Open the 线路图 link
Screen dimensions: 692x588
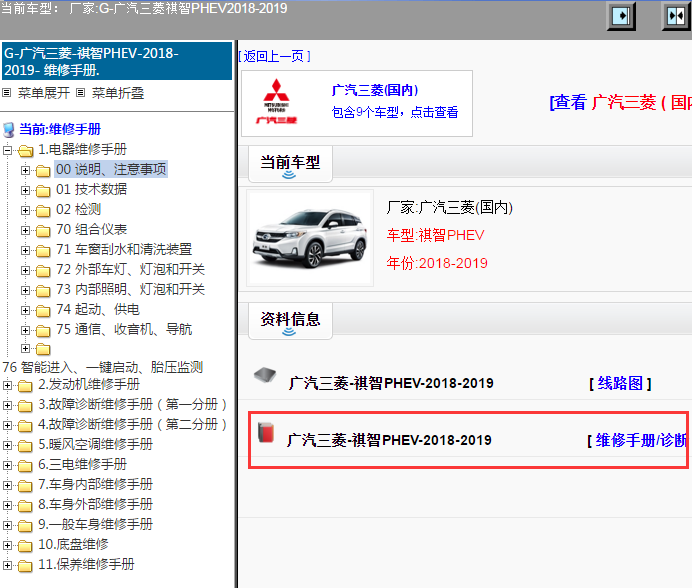(x=620, y=383)
